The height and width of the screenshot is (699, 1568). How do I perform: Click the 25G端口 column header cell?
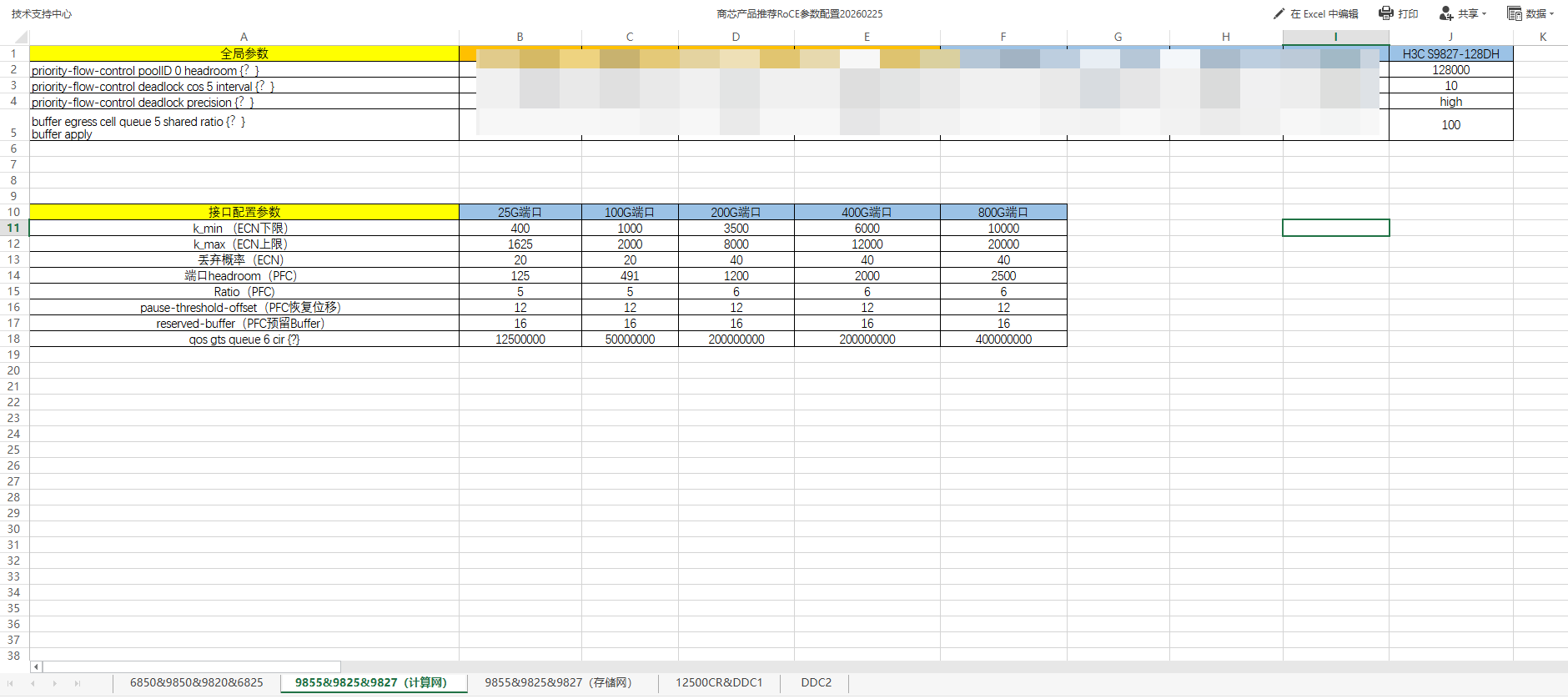click(520, 212)
